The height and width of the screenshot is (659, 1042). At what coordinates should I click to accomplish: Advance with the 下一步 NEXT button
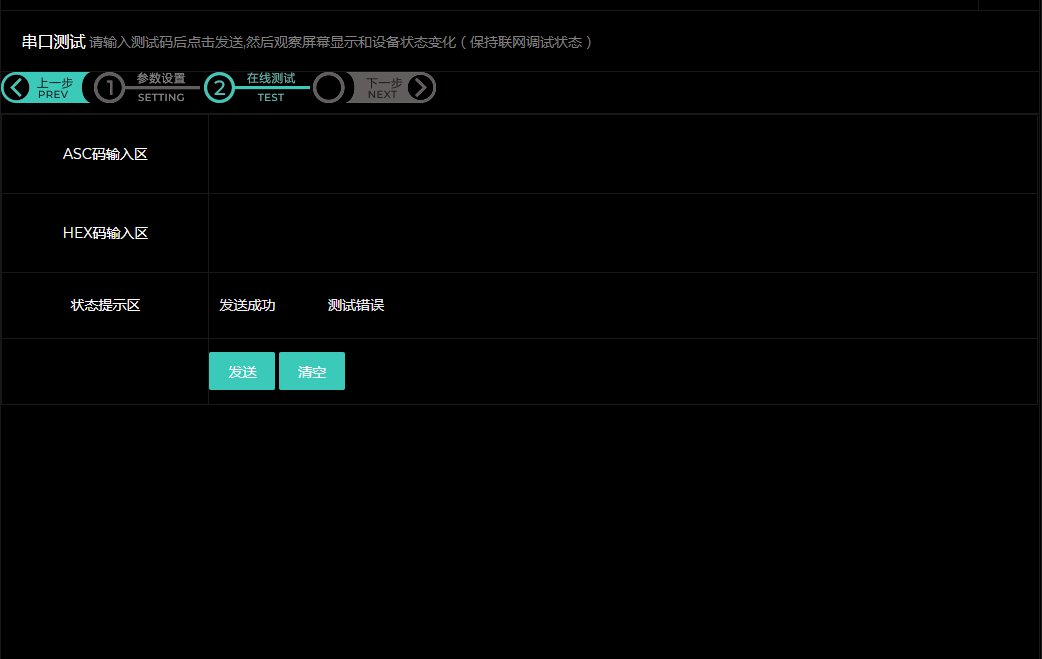tap(391, 88)
